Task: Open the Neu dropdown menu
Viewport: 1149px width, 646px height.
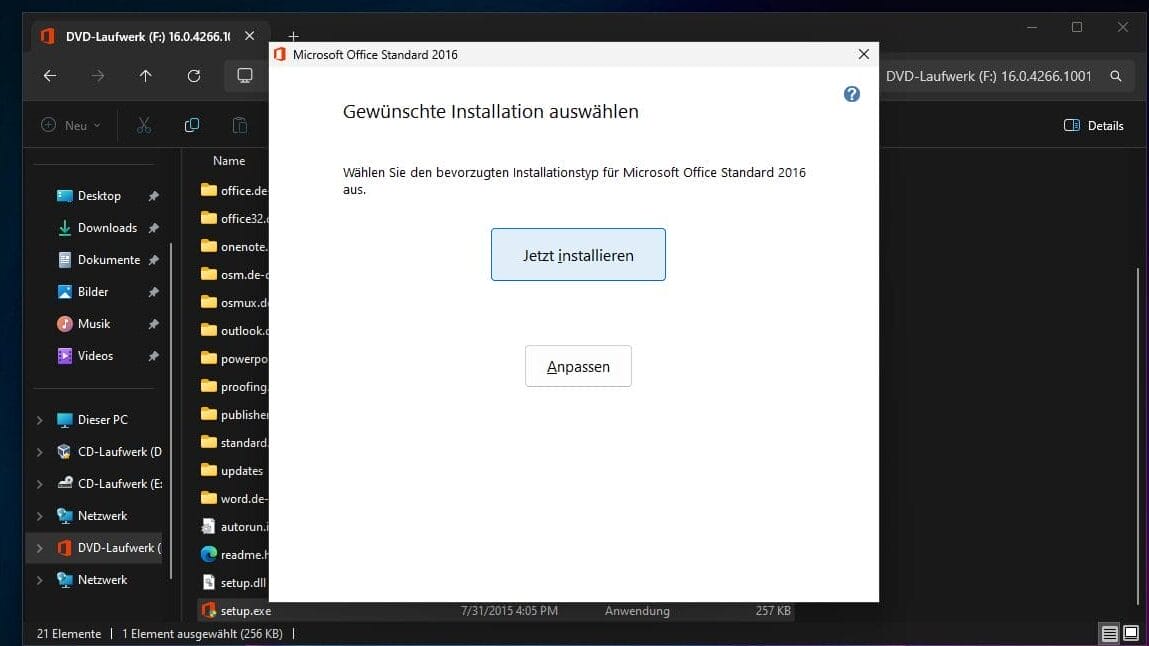Action: 70,125
